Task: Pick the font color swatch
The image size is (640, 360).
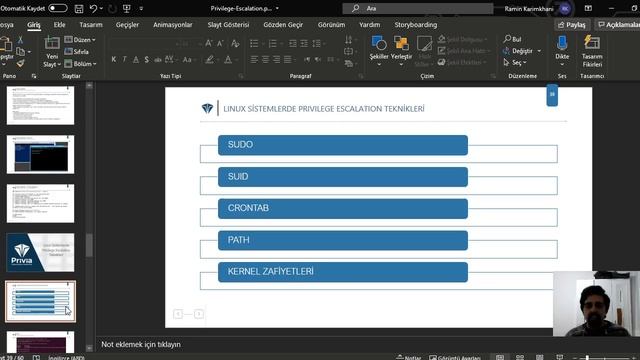Action: click(228, 60)
